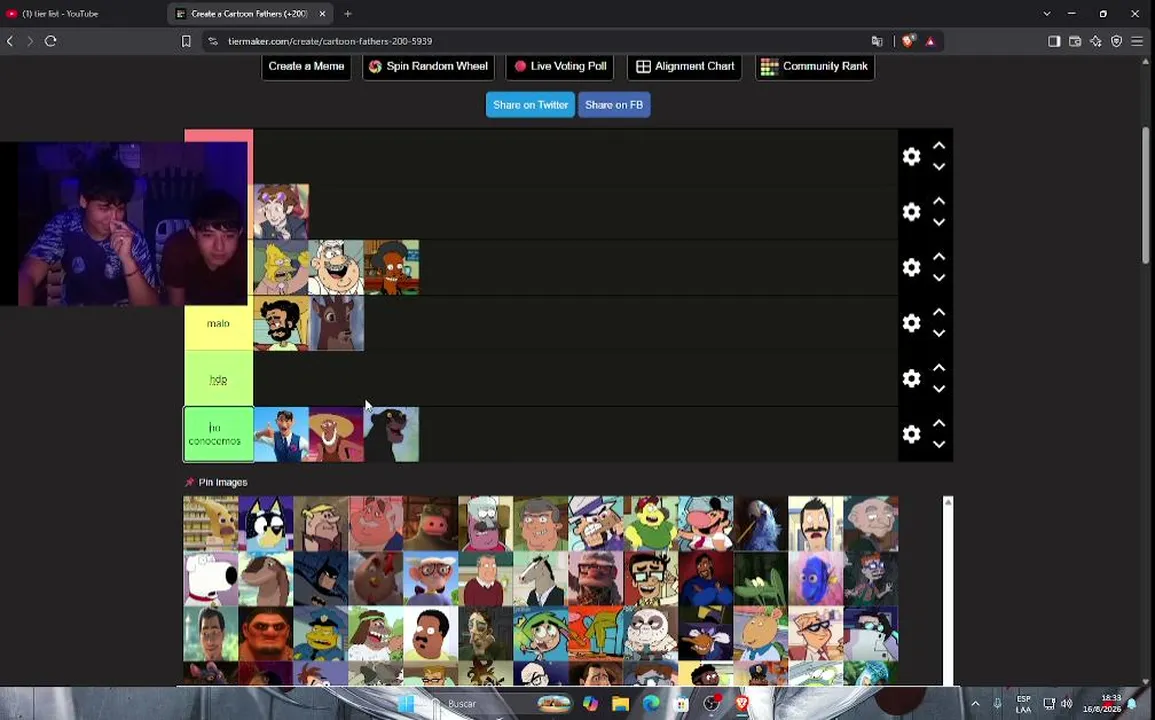Open Spin Random Wheel
1155x720 pixels.
pos(428,66)
